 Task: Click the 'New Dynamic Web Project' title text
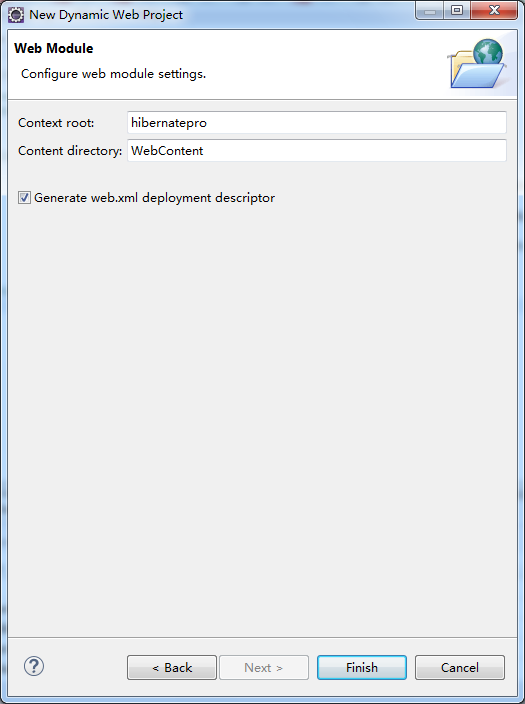[x=106, y=15]
